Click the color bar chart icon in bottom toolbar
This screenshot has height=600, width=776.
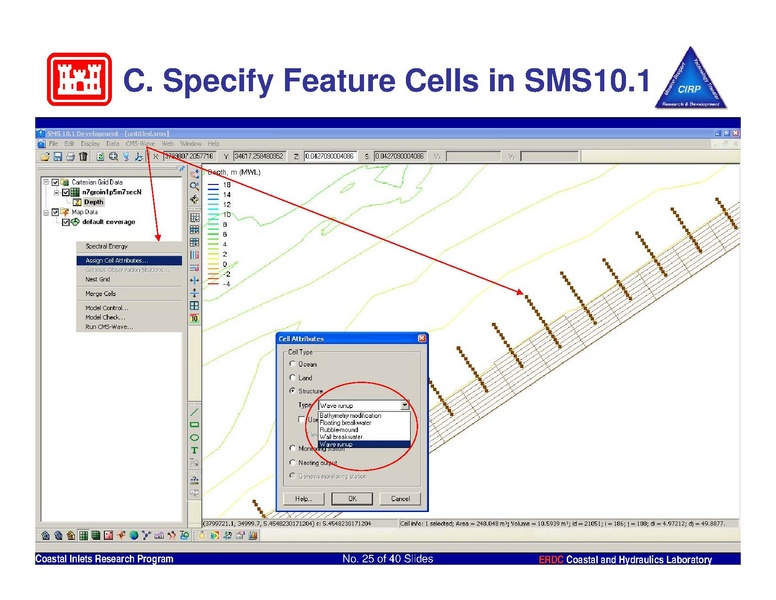point(253,535)
